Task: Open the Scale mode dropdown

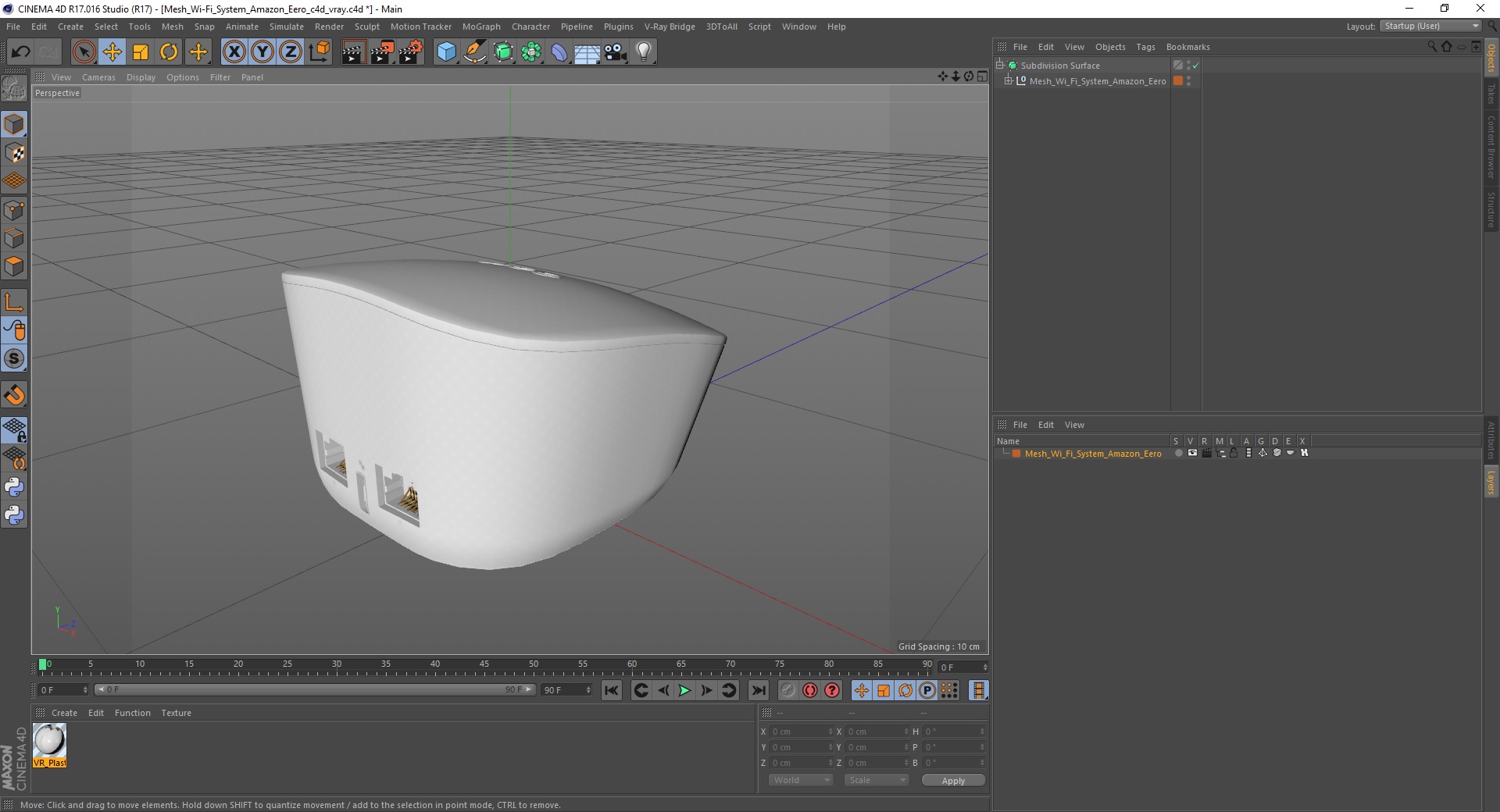Action: tap(877, 780)
